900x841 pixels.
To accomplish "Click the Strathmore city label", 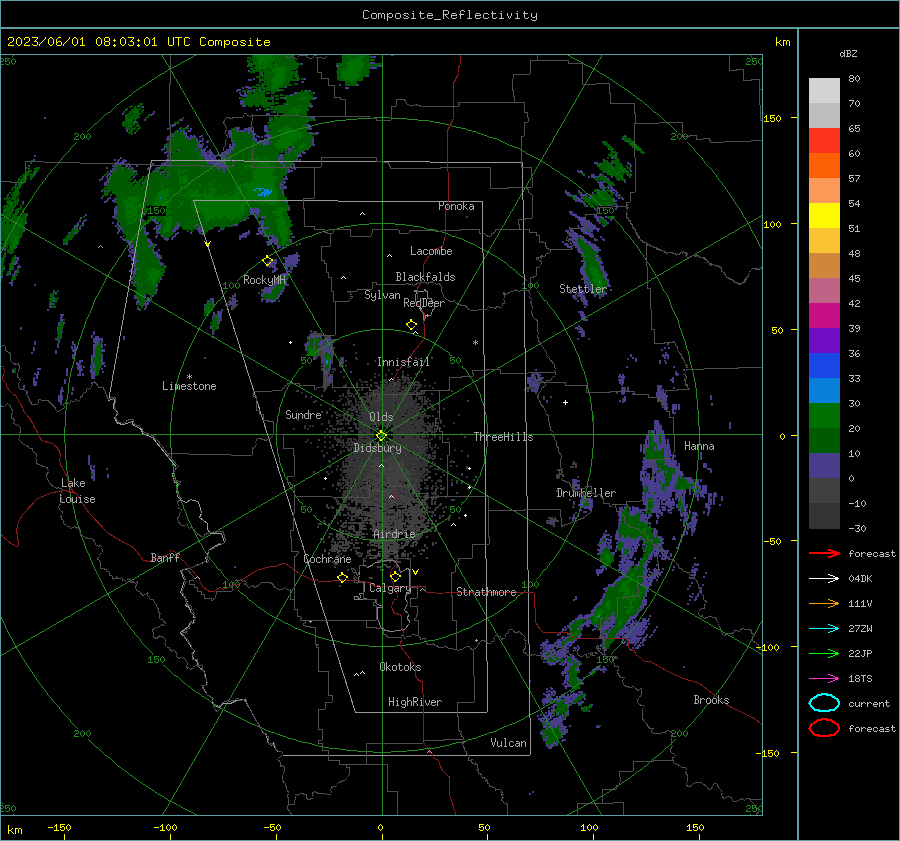I will tap(486, 592).
